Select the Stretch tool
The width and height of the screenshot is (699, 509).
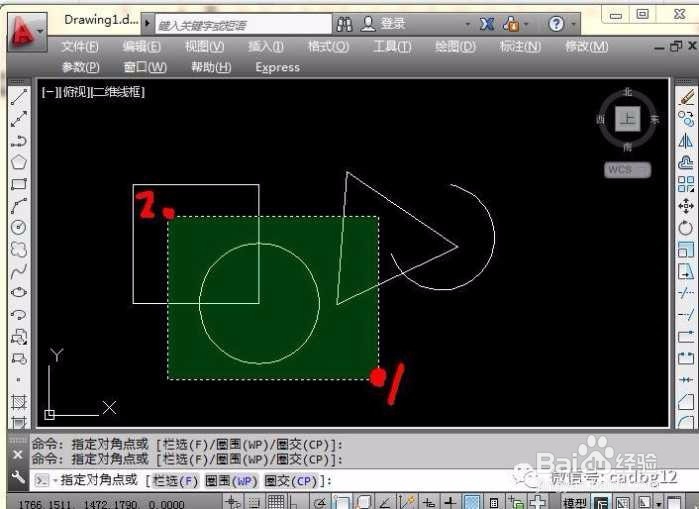tap(686, 271)
